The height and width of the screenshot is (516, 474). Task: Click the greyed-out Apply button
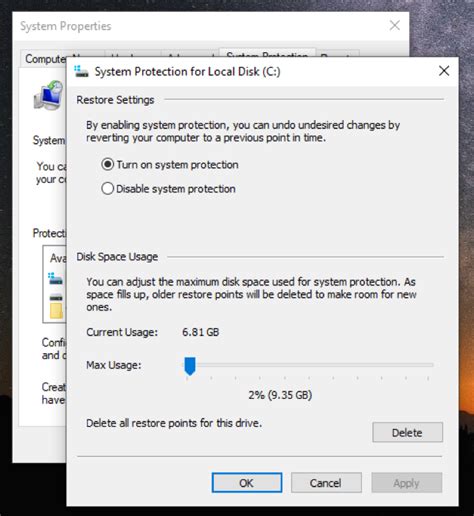point(407,483)
